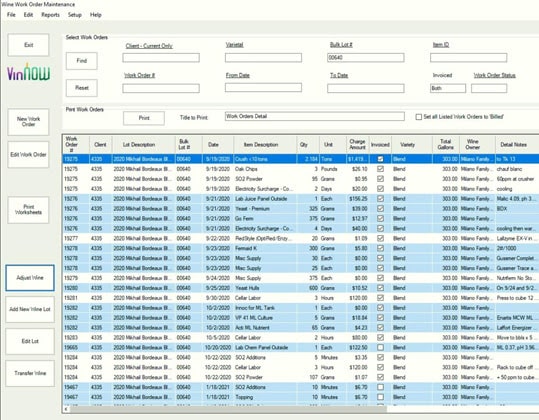This screenshot has height=420, width=539.
Task: Click the Charge Amount column header
Action: click(357, 144)
